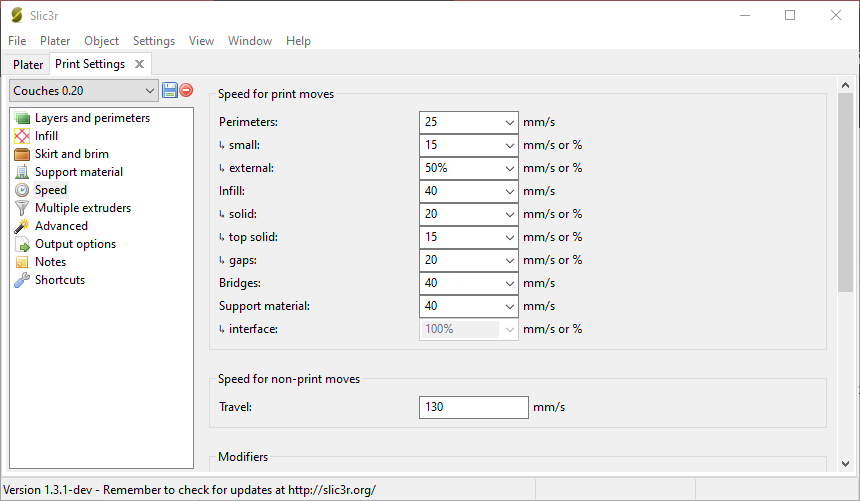The width and height of the screenshot is (860, 501).
Task: Expand the Support material speed dropdown
Action: tap(510, 307)
